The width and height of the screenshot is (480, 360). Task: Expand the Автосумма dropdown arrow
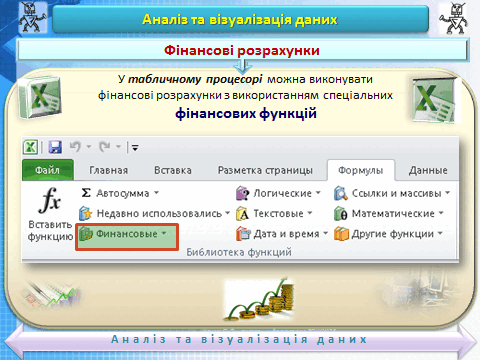click(x=156, y=193)
